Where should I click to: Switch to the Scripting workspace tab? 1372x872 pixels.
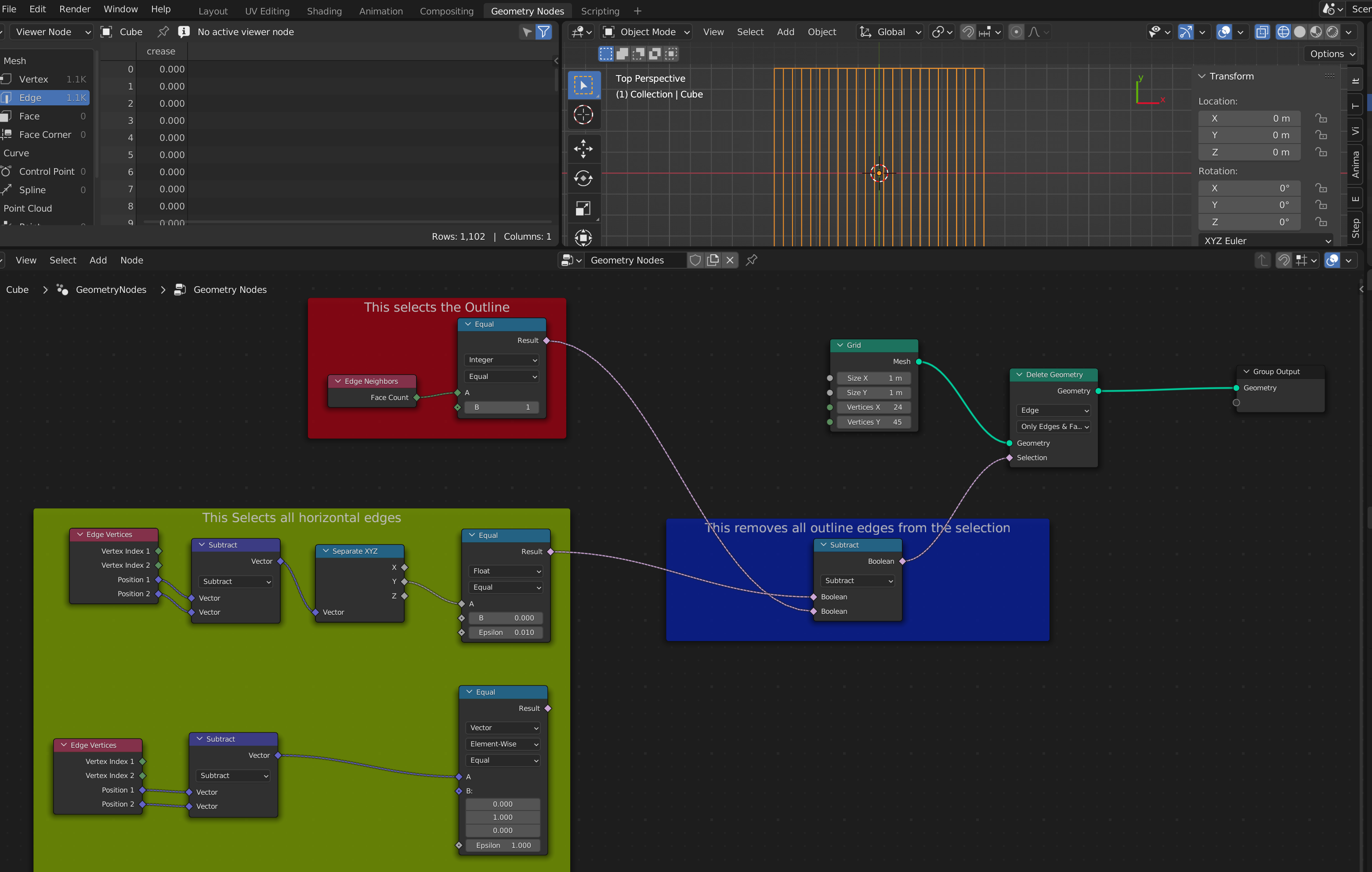600,11
